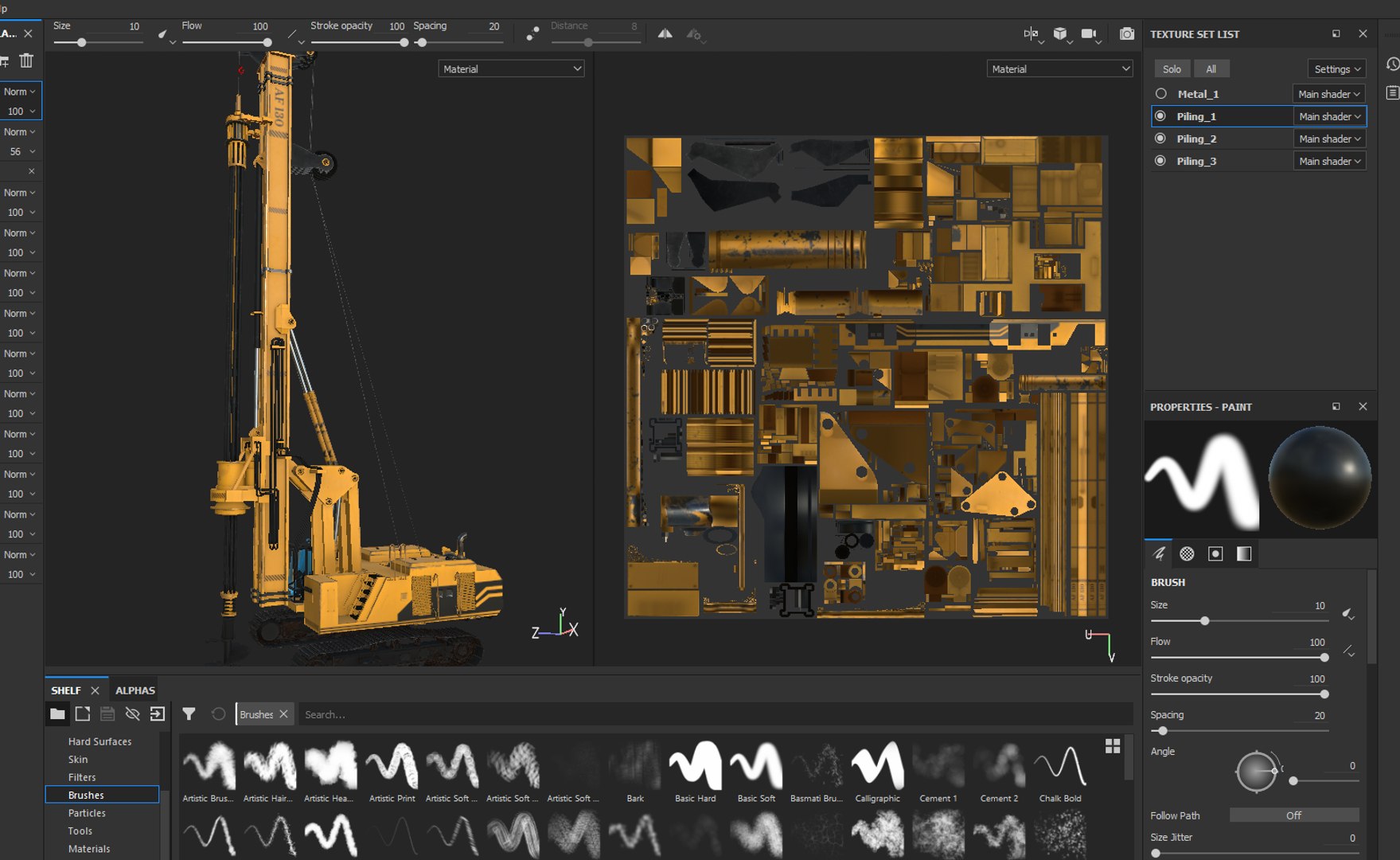Open Texture Set Settings dropdown
This screenshot has width=1400, height=860.
[1337, 69]
